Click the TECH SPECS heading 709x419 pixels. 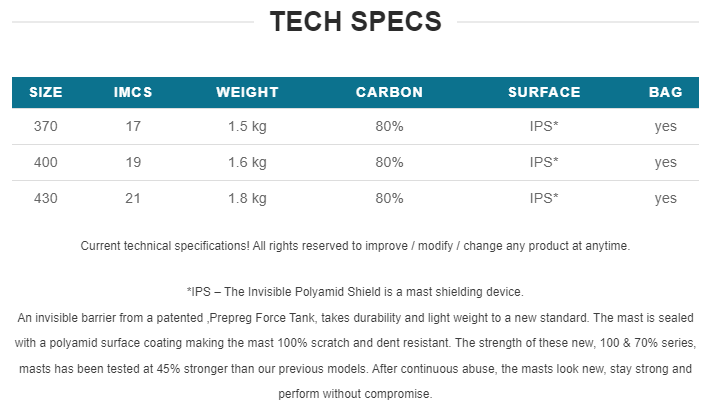(355, 21)
